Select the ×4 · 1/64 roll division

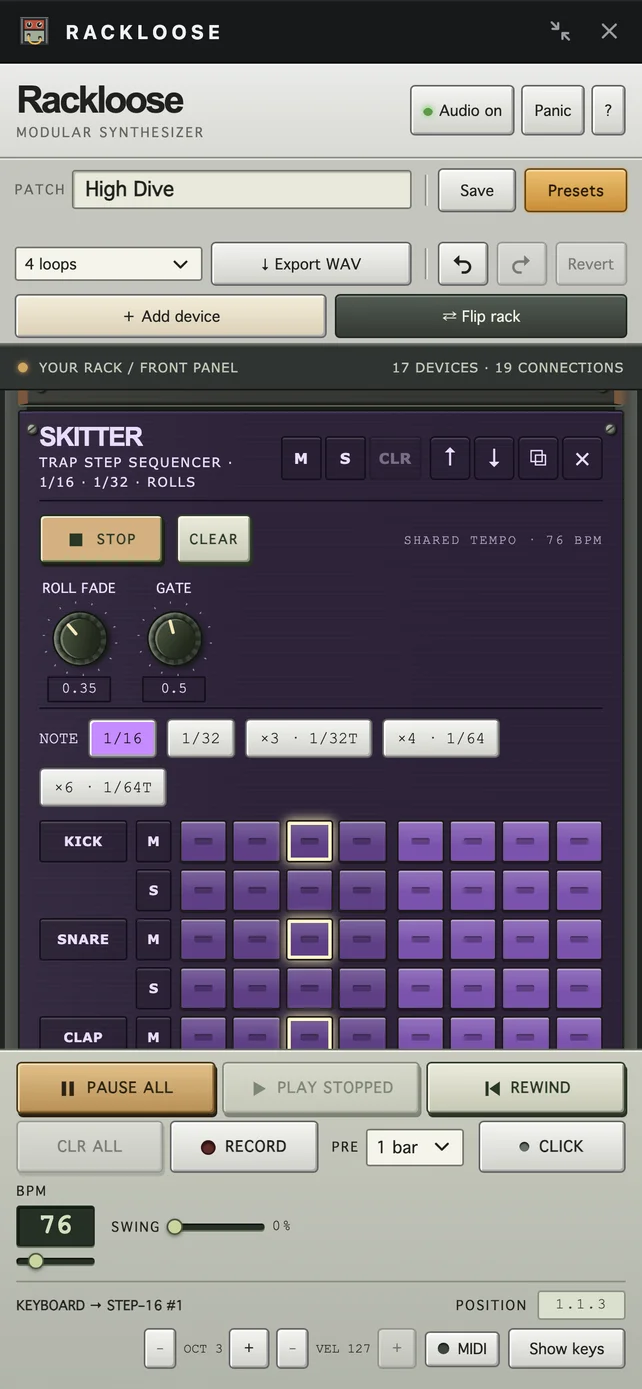coord(441,738)
